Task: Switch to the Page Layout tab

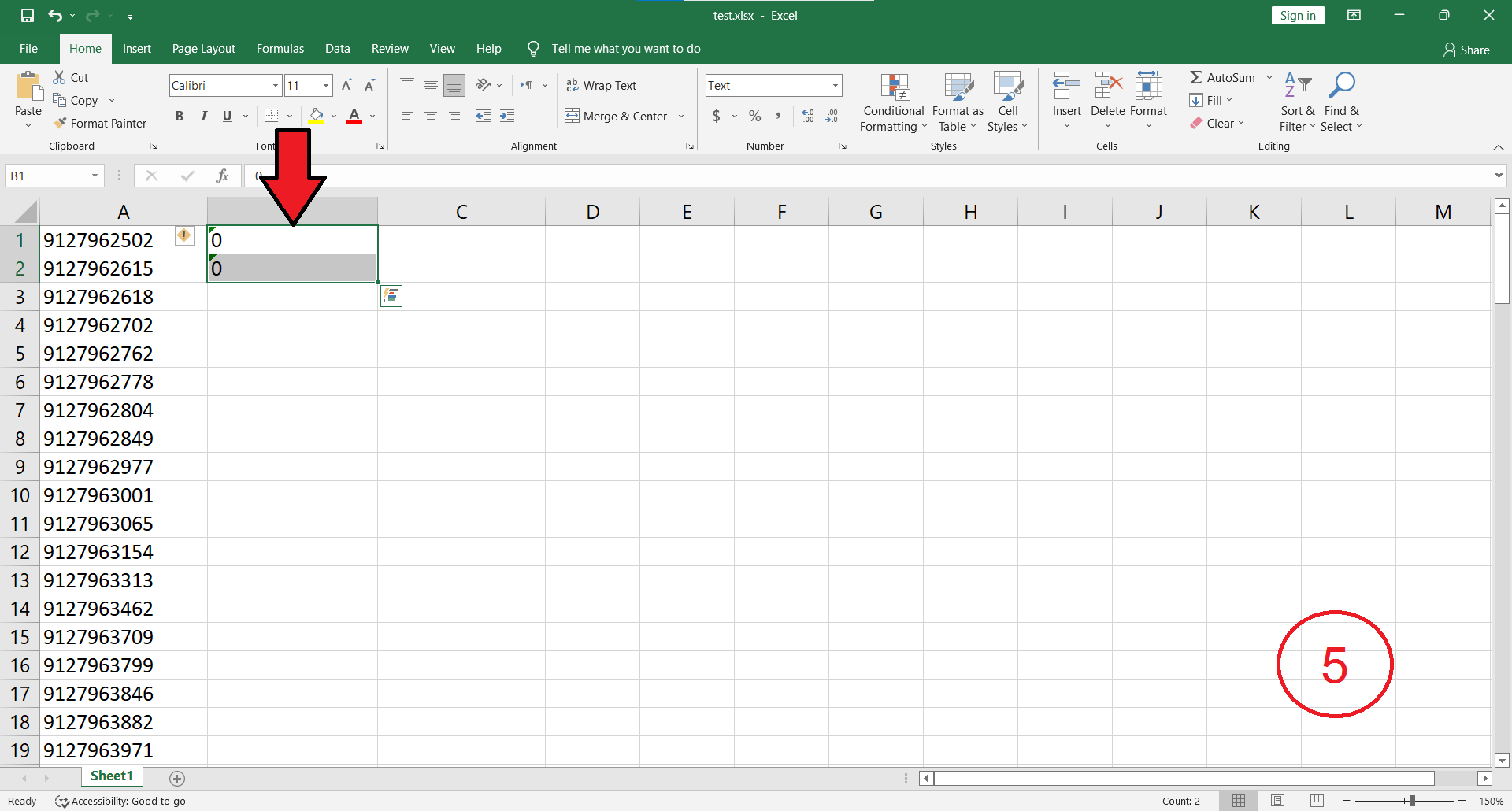Action: coord(203,49)
